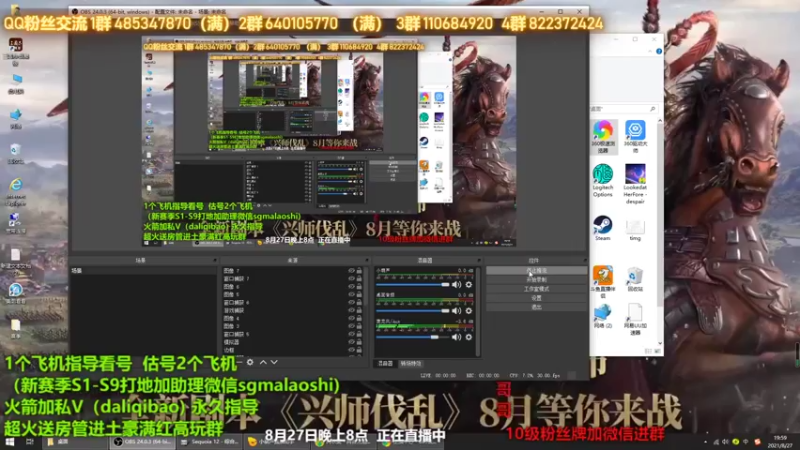800x450 pixels.
Task: Toggle visibility of 窗口捕获 5 source
Action: pos(351,334)
